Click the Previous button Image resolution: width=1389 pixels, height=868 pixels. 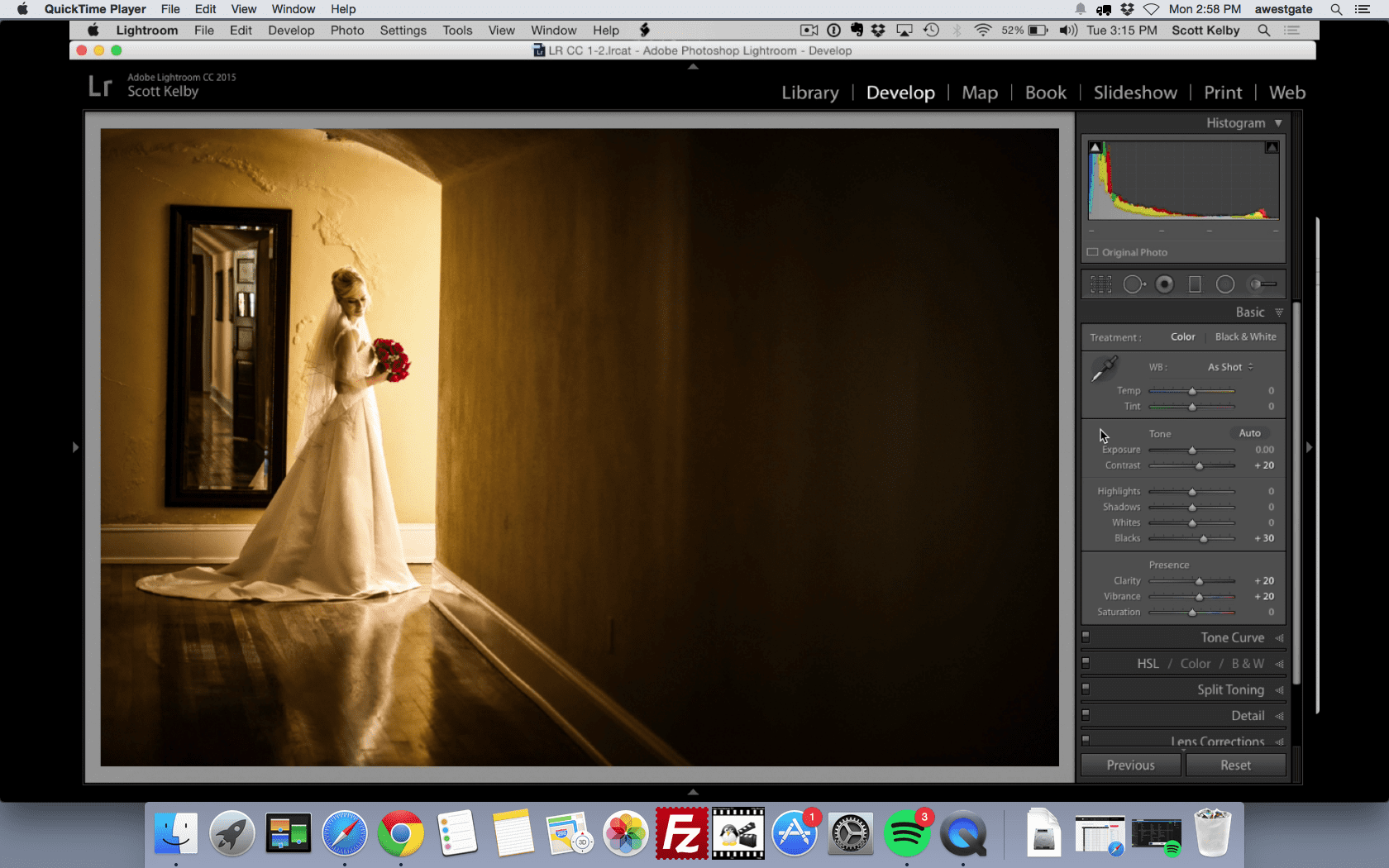1130,765
